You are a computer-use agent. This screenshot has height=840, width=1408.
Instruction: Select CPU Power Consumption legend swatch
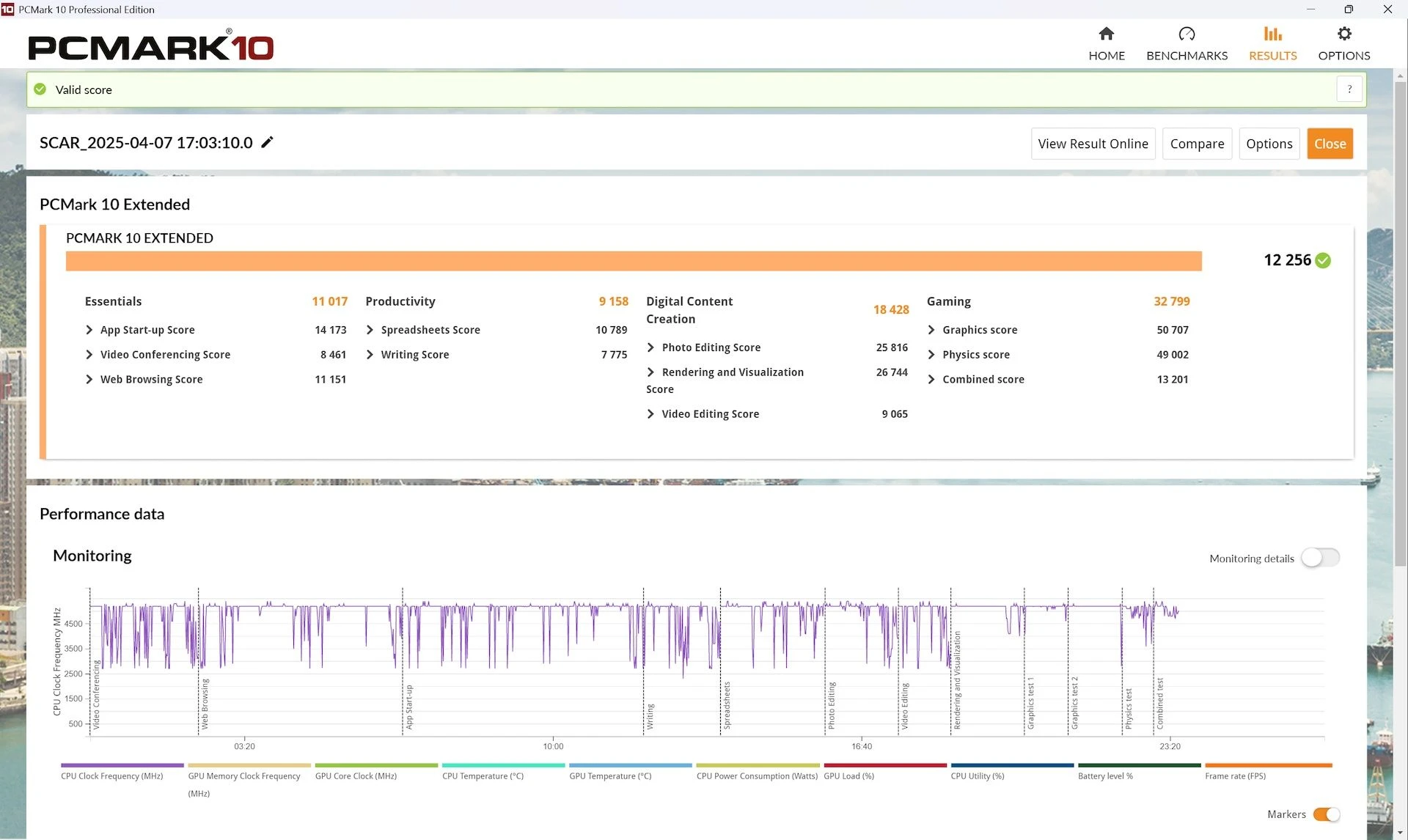pyautogui.click(x=758, y=765)
